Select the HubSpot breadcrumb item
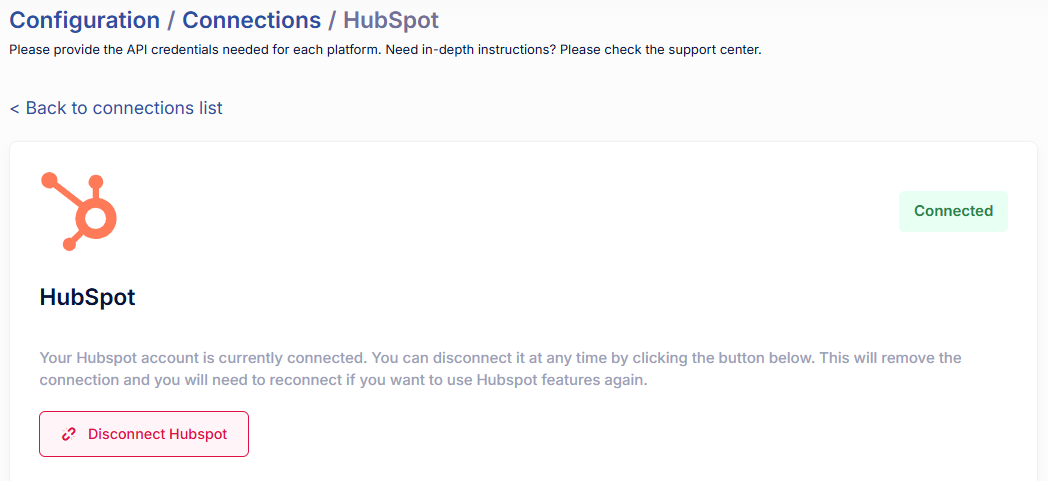Viewport: 1048px width, 481px height. coord(390,20)
